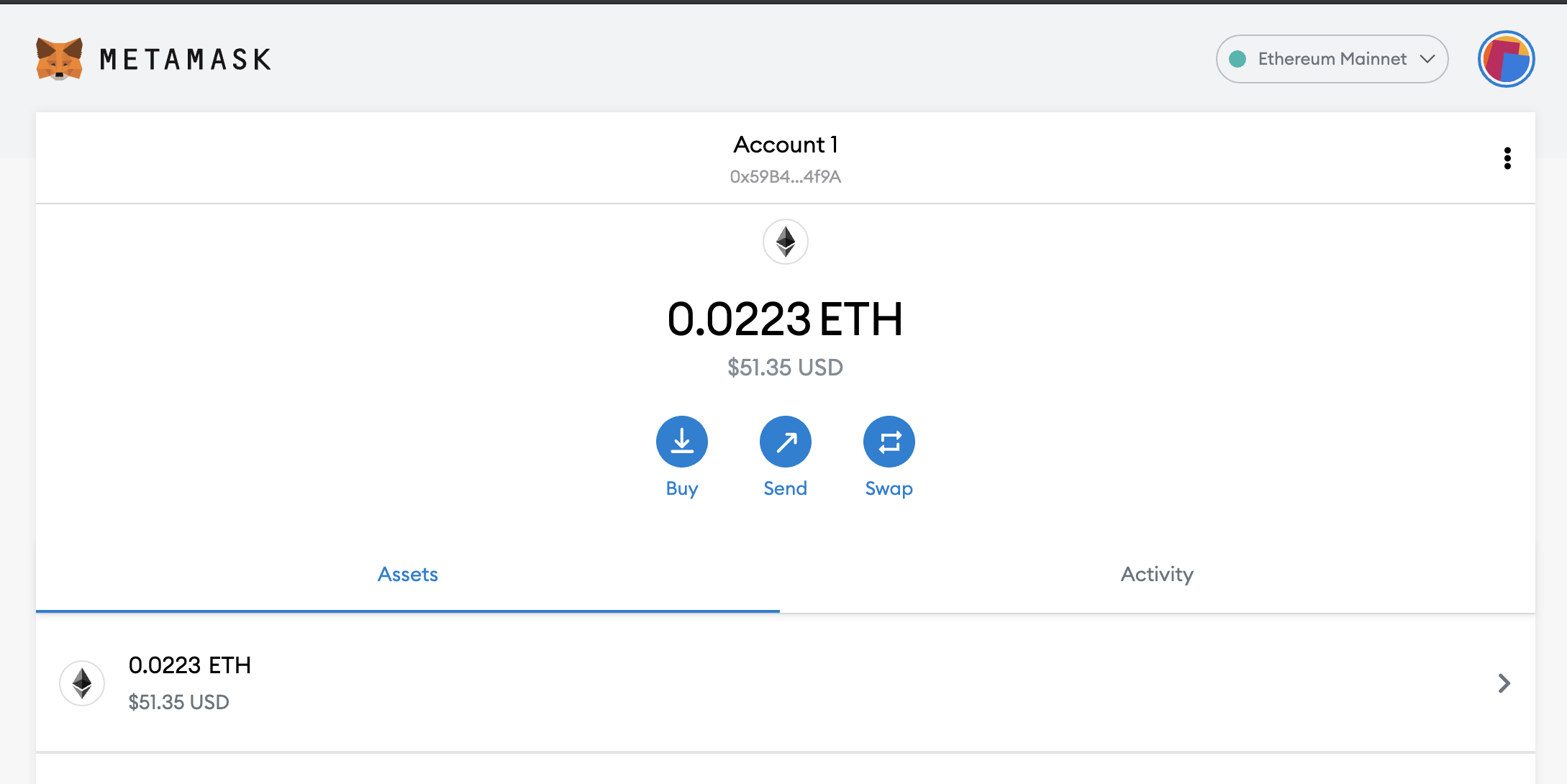Screen dimensions: 1567x784
Task: Click the MetaMask fox logo
Action: pos(59,59)
